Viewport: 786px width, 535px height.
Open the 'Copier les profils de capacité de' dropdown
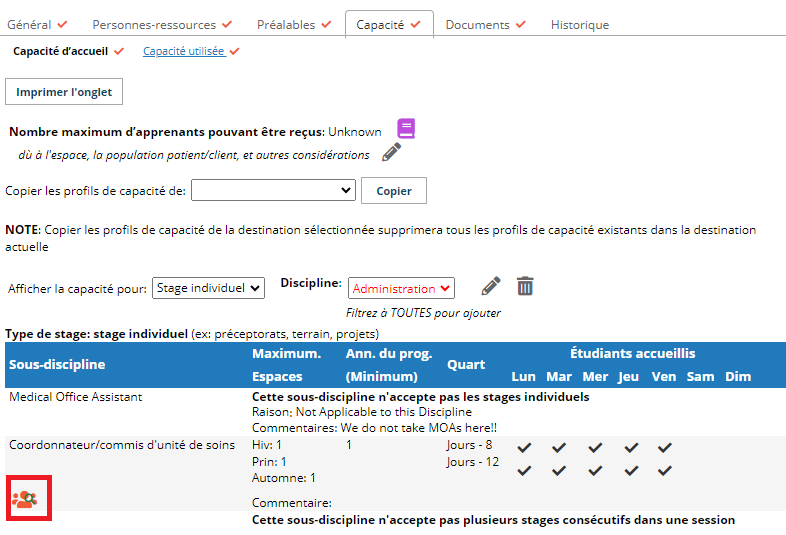[273, 190]
